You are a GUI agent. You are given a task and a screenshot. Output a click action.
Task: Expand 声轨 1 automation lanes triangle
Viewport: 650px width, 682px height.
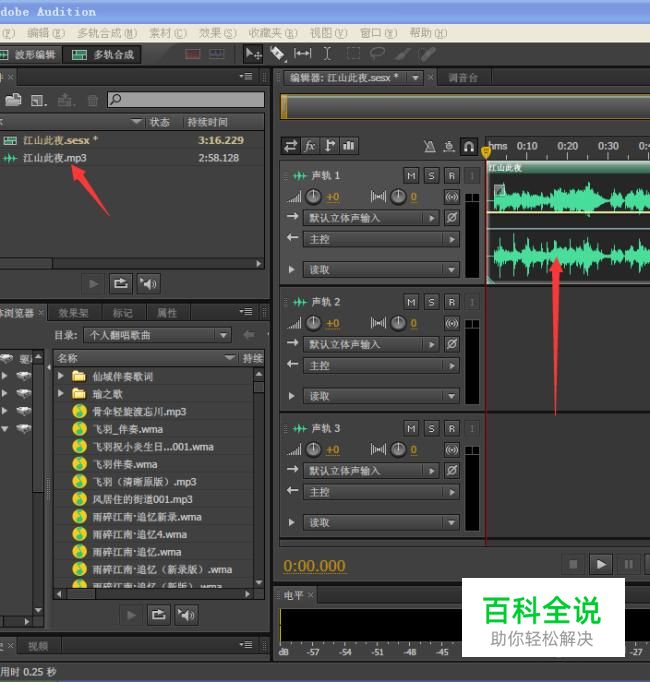coord(291,270)
